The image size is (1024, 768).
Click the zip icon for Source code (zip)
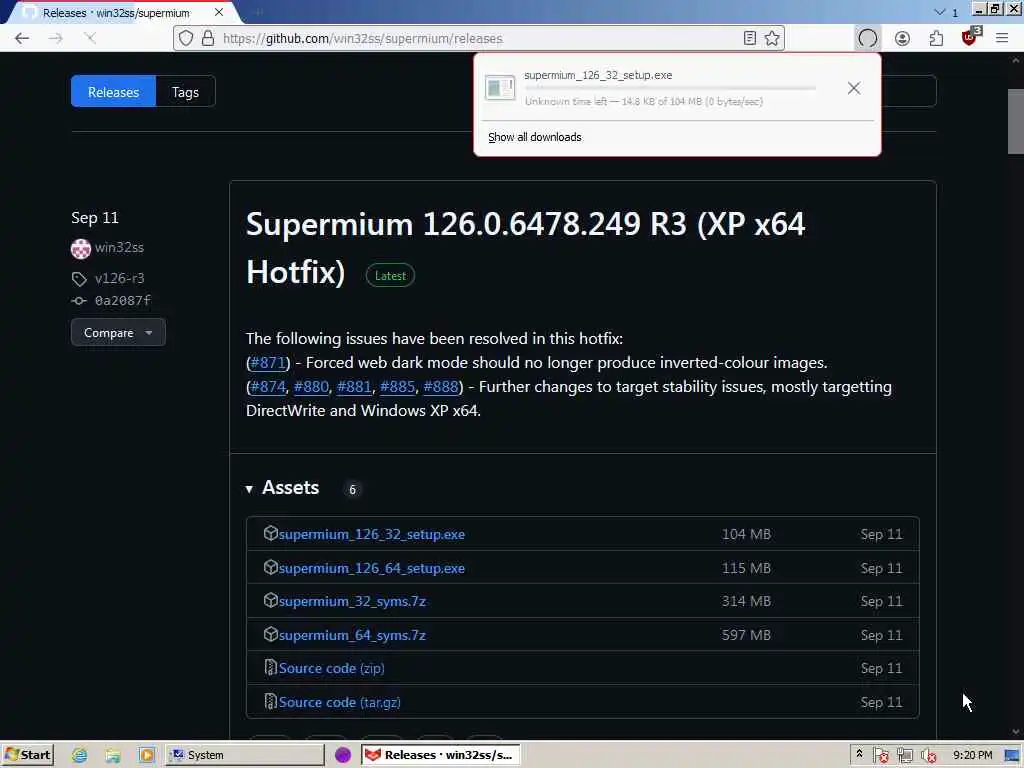270,667
